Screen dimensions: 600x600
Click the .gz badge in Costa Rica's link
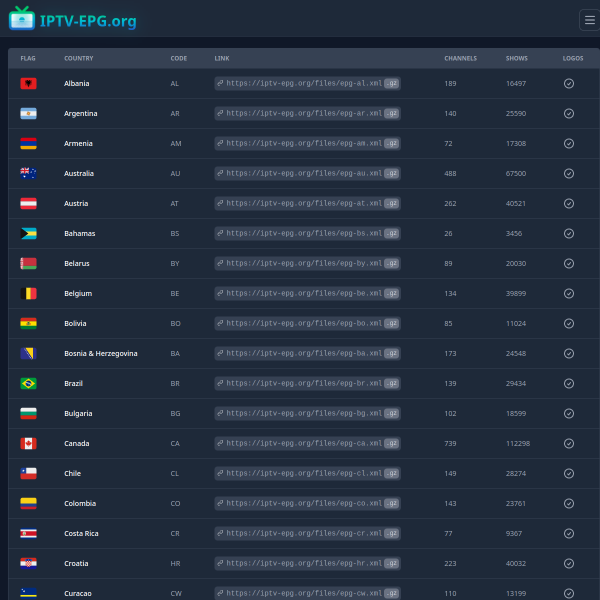(x=391, y=533)
